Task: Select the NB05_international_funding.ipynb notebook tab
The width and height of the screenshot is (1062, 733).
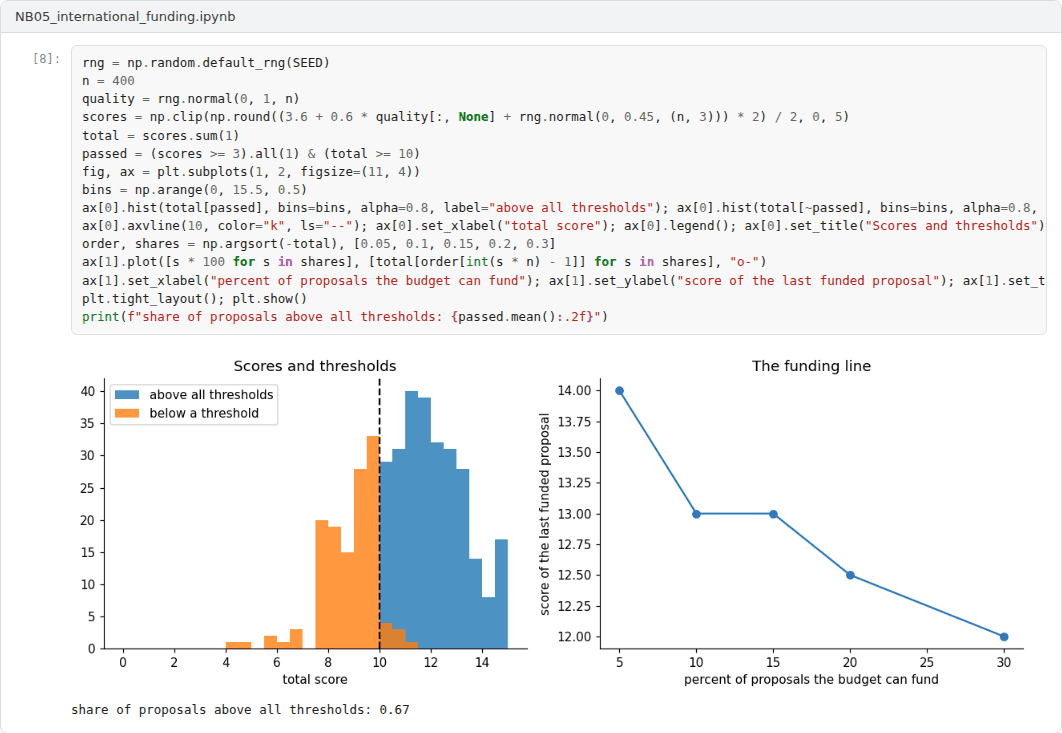Action: 125,16
